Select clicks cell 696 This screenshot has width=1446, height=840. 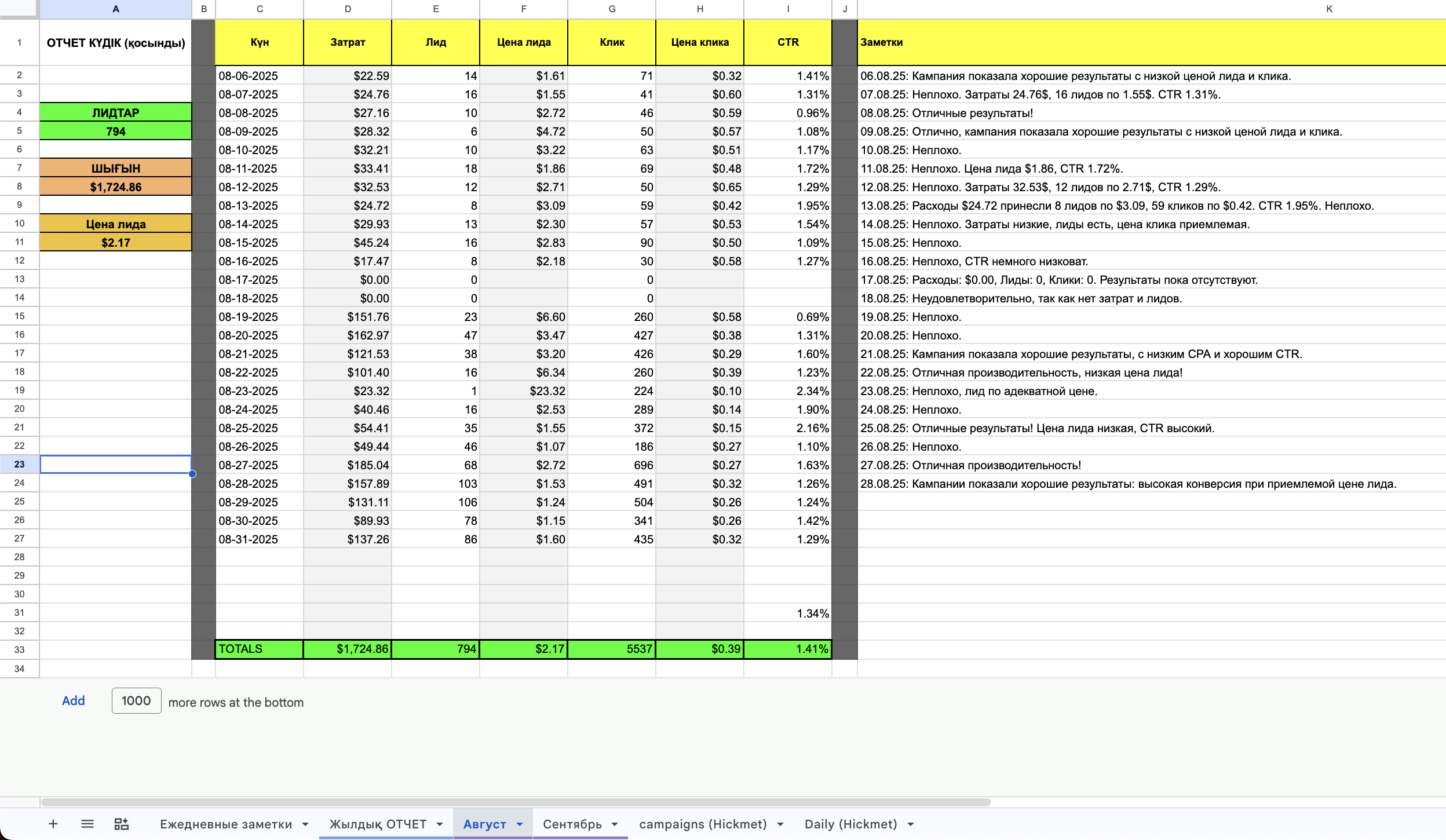tap(612, 465)
